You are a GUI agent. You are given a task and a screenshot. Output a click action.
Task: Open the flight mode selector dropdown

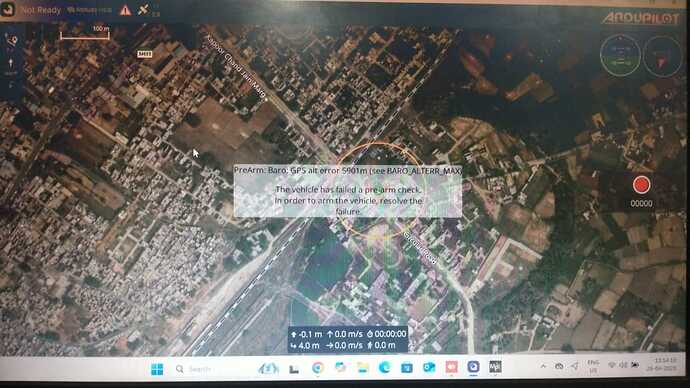tap(90, 10)
